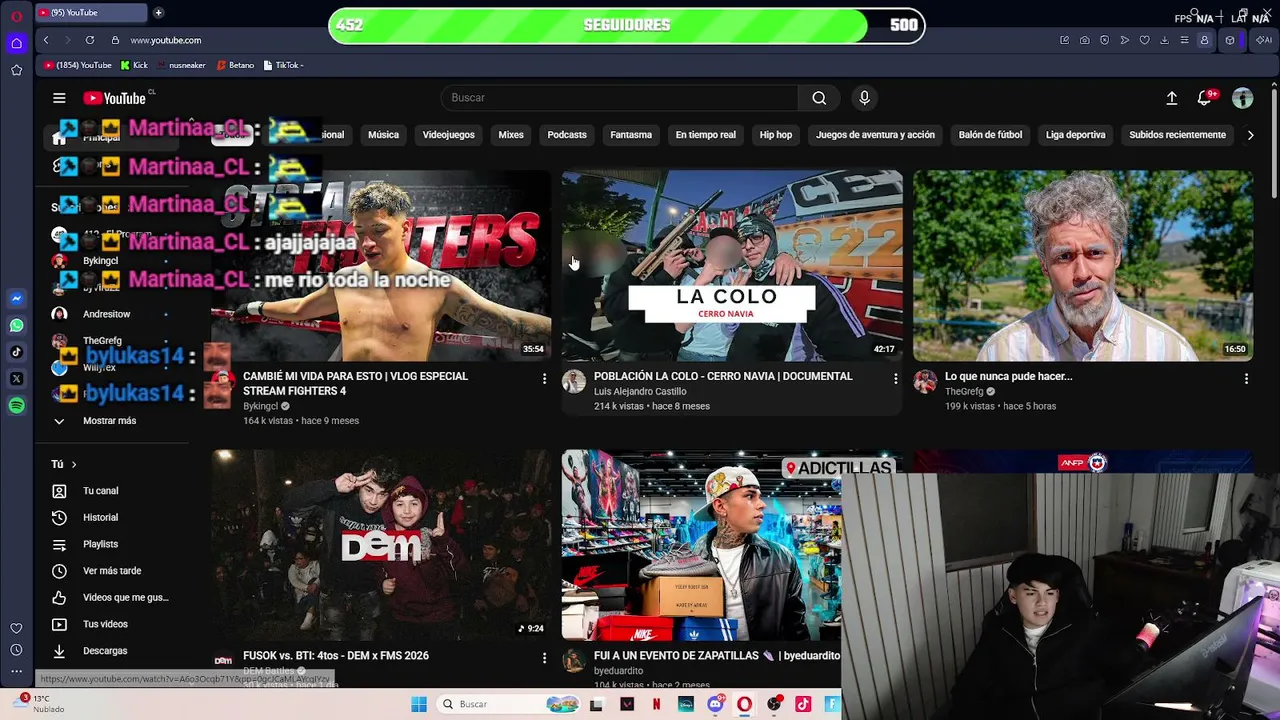Open 'Historial' in YouTube sidebar
Screen dimensions: 1280x720
tap(100, 518)
